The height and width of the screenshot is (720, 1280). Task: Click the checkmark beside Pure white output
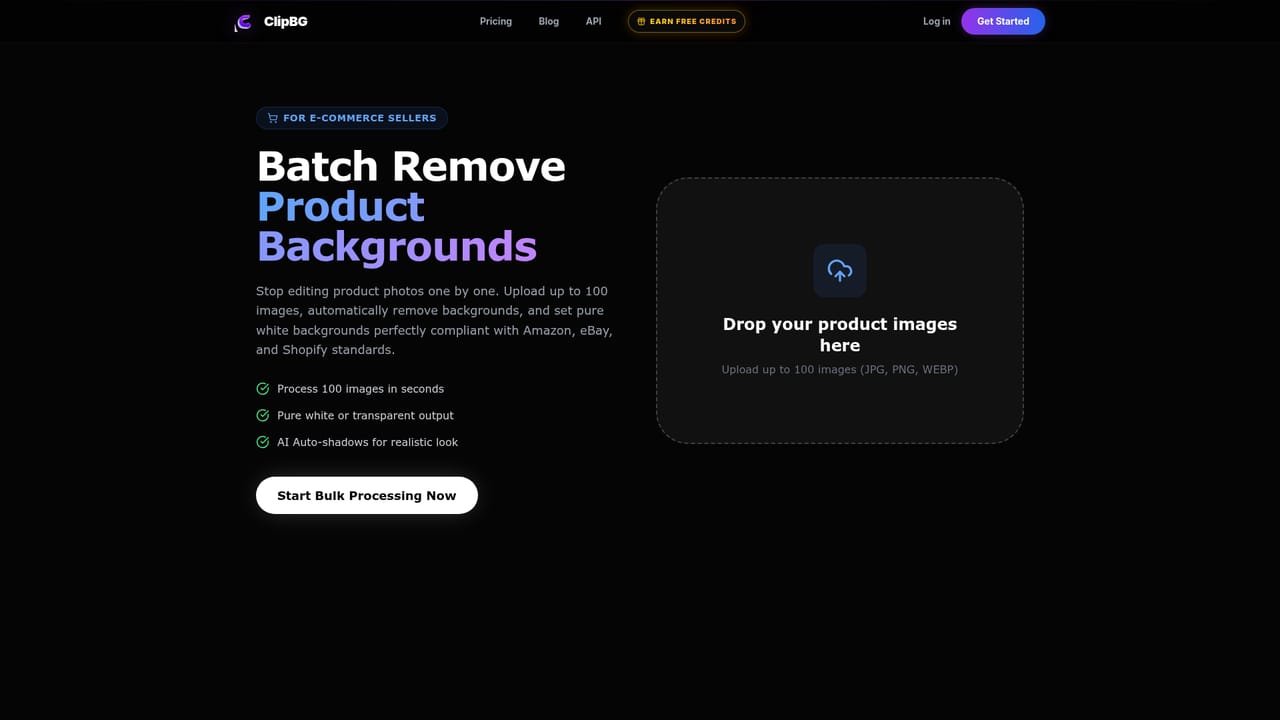pyautogui.click(x=263, y=415)
